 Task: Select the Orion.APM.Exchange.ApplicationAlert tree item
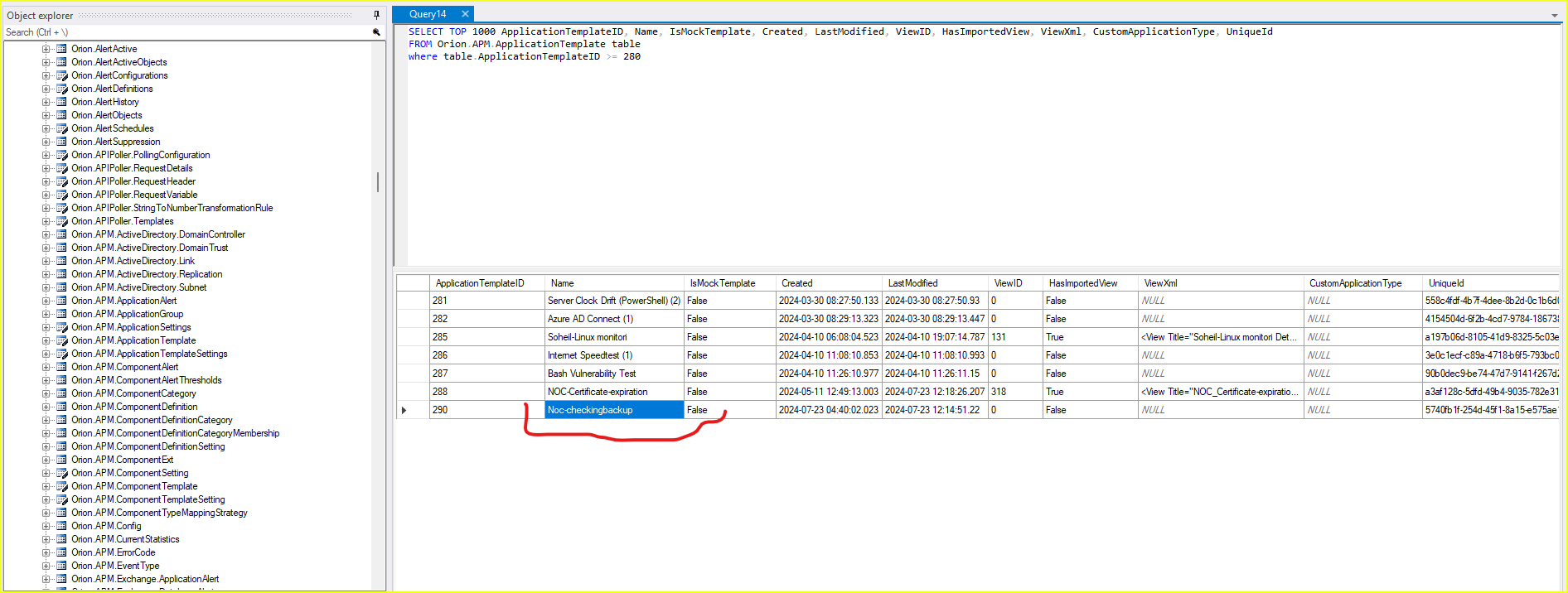point(145,579)
